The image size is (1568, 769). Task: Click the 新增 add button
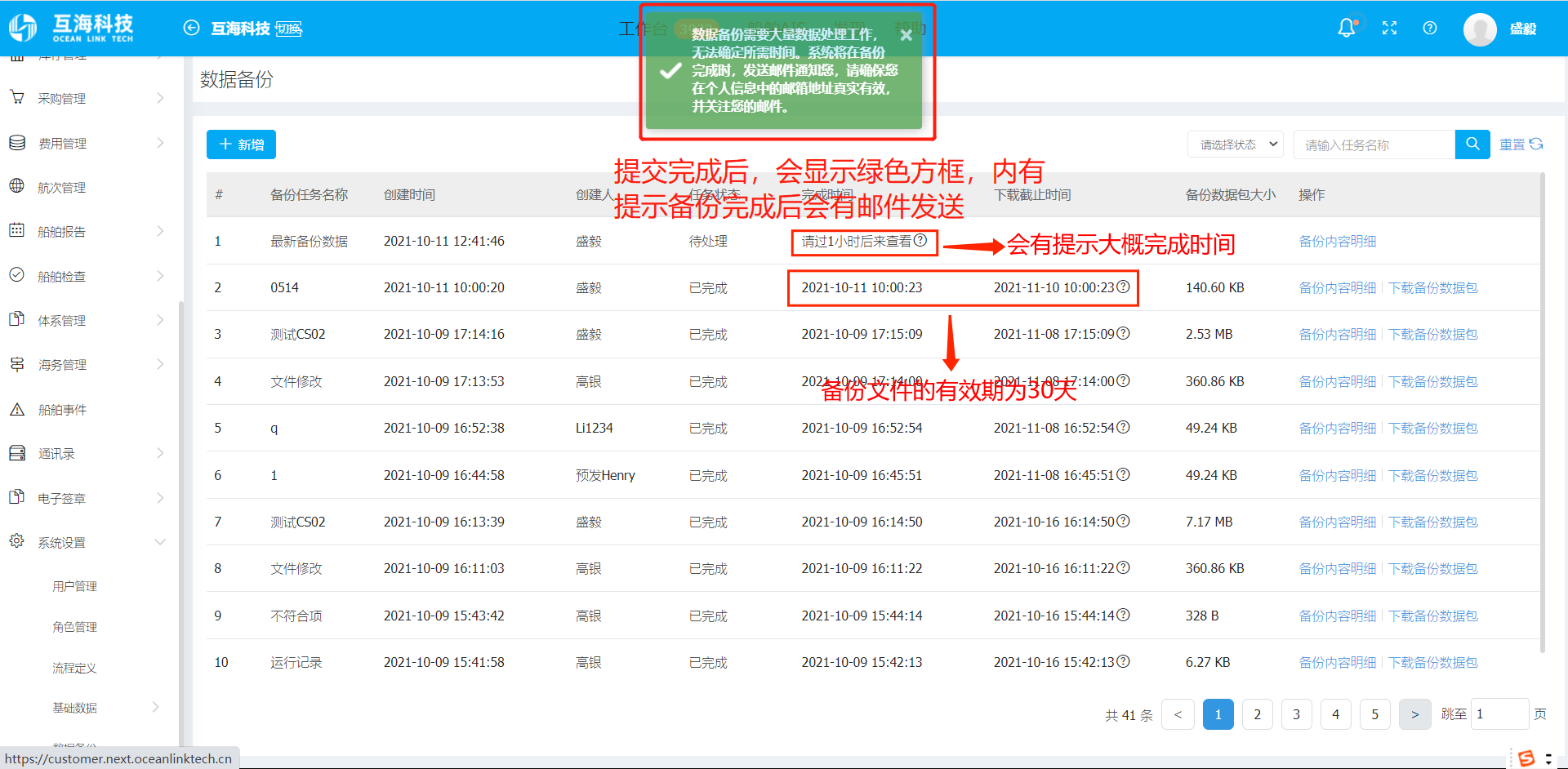241,144
